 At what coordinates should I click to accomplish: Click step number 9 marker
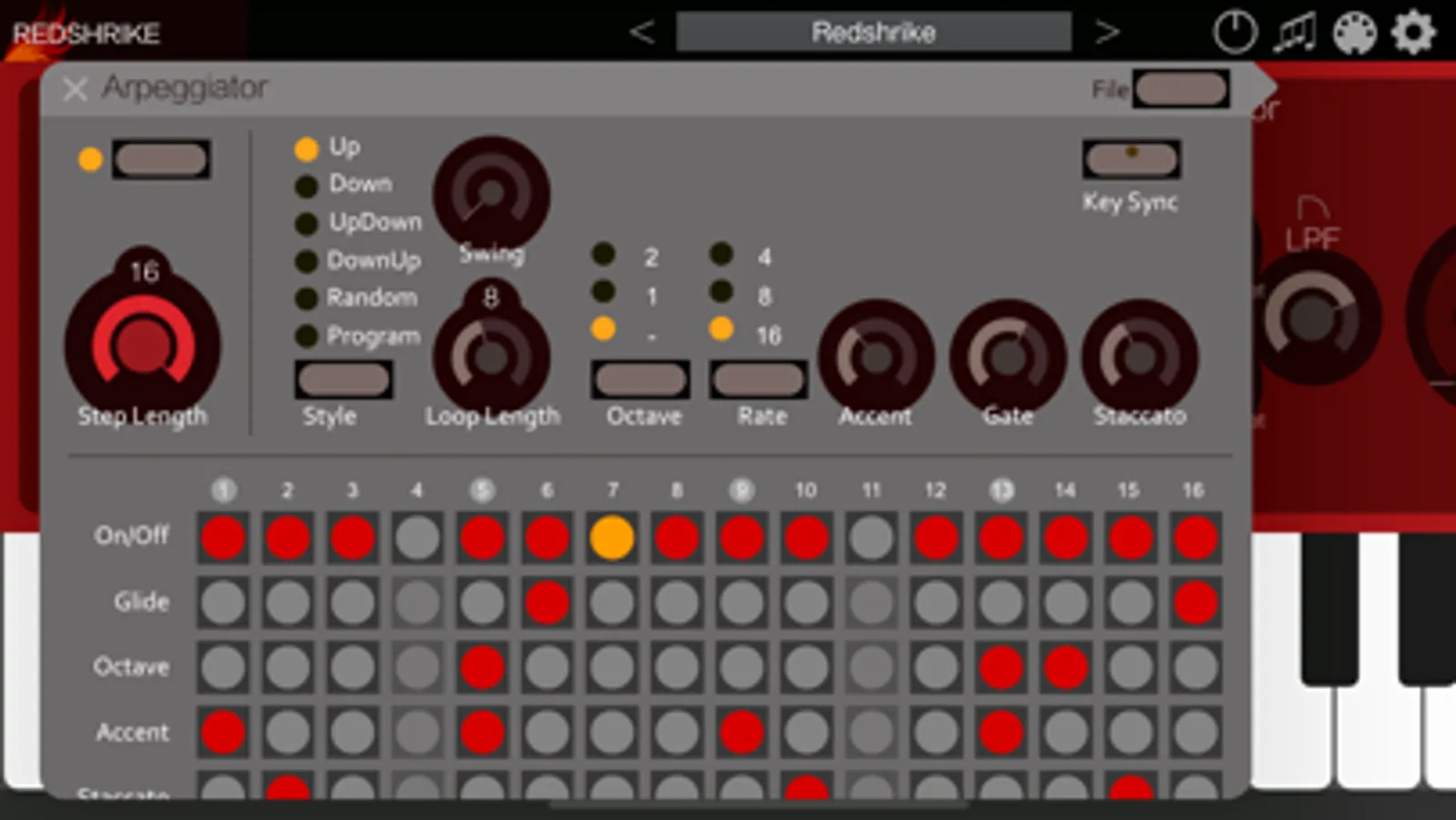click(x=741, y=490)
